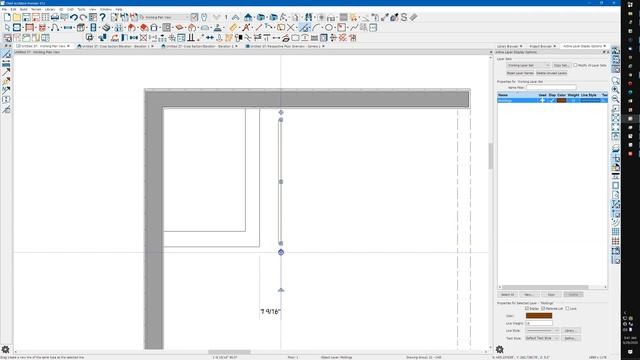640x360 pixels.
Task: Open the gear settings icon at bottom left
Action: pyautogui.click(x=5, y=349)
